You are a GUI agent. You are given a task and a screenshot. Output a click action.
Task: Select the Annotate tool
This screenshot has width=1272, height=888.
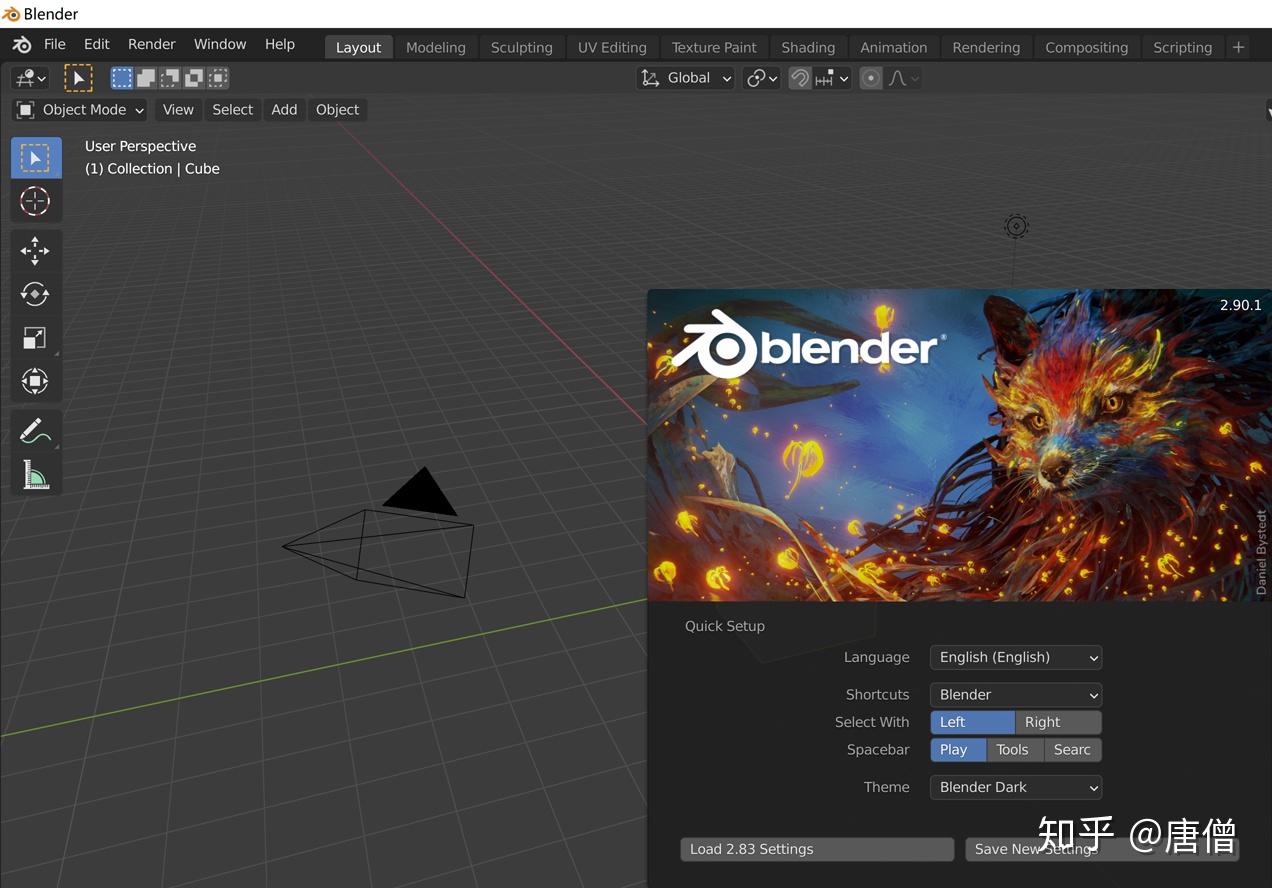pyautogui.click(x=35, y=429)
